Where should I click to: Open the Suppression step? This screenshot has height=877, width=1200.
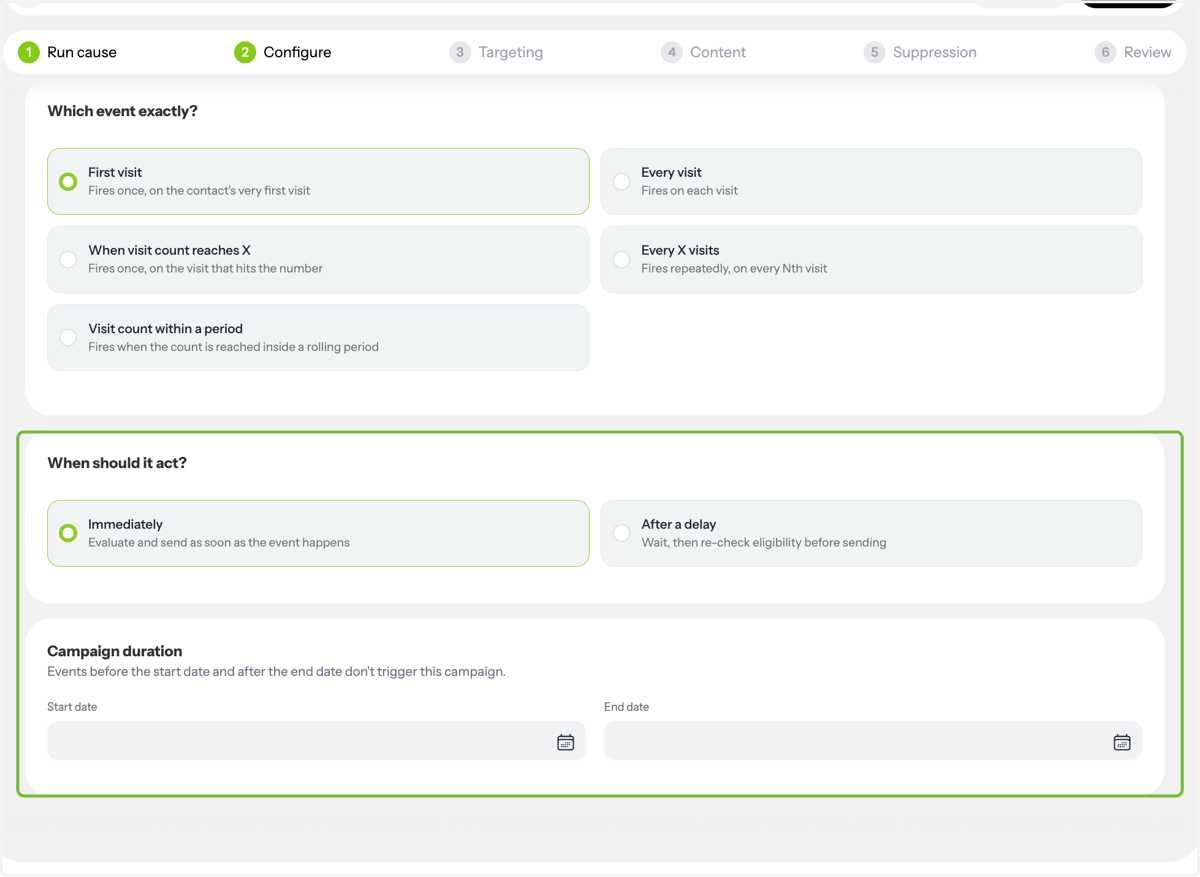point(921,52)
